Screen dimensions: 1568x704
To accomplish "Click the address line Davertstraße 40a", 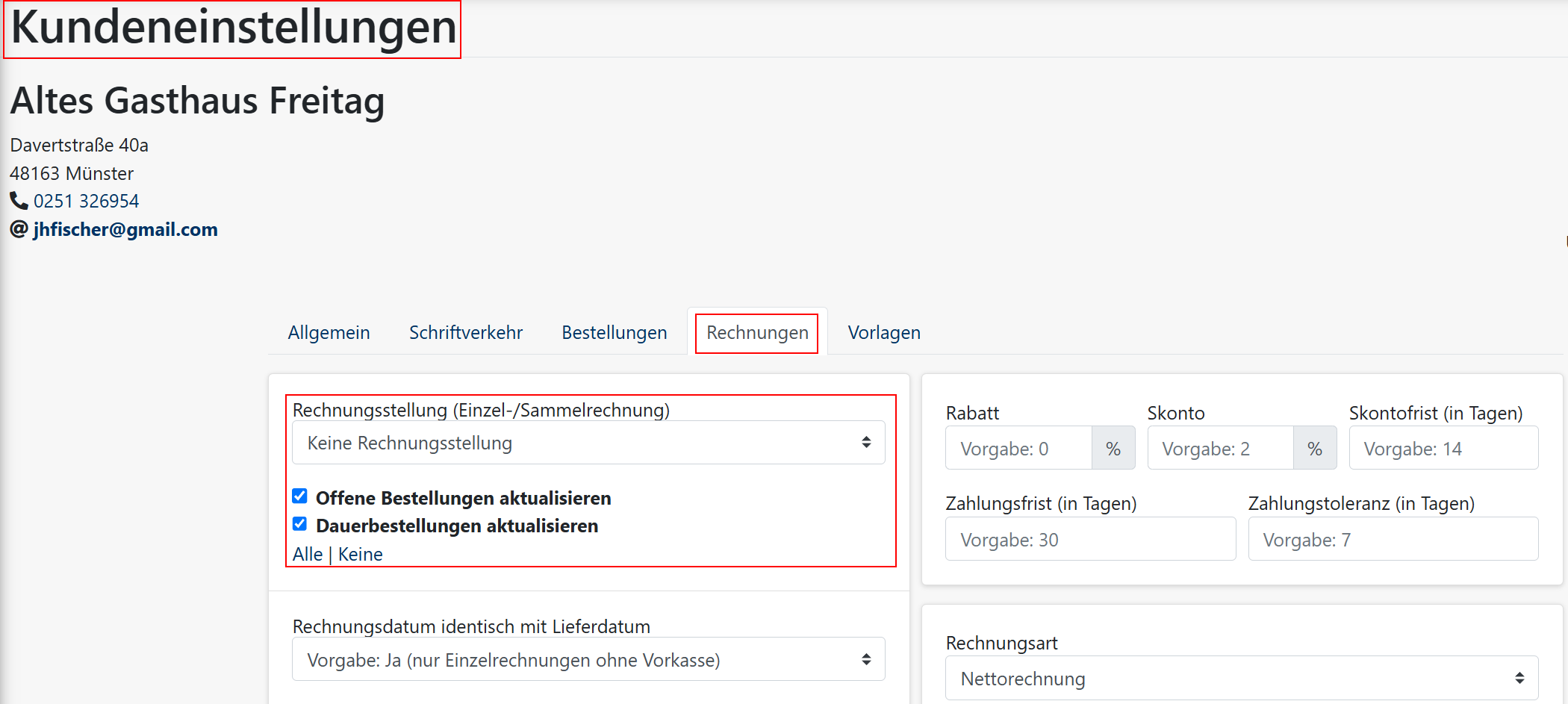I will pos(79,145).
